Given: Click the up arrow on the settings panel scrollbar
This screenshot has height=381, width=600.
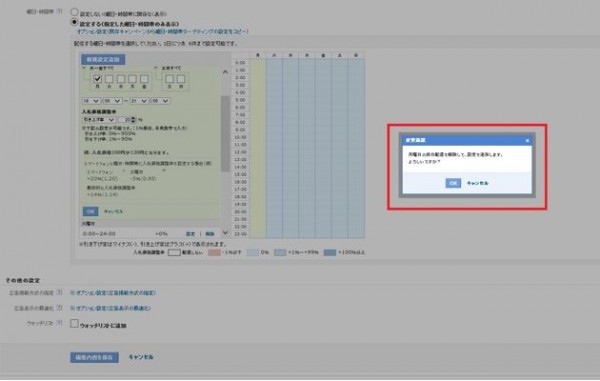Looking at the screenshot, I should click(x=225, y=72).
